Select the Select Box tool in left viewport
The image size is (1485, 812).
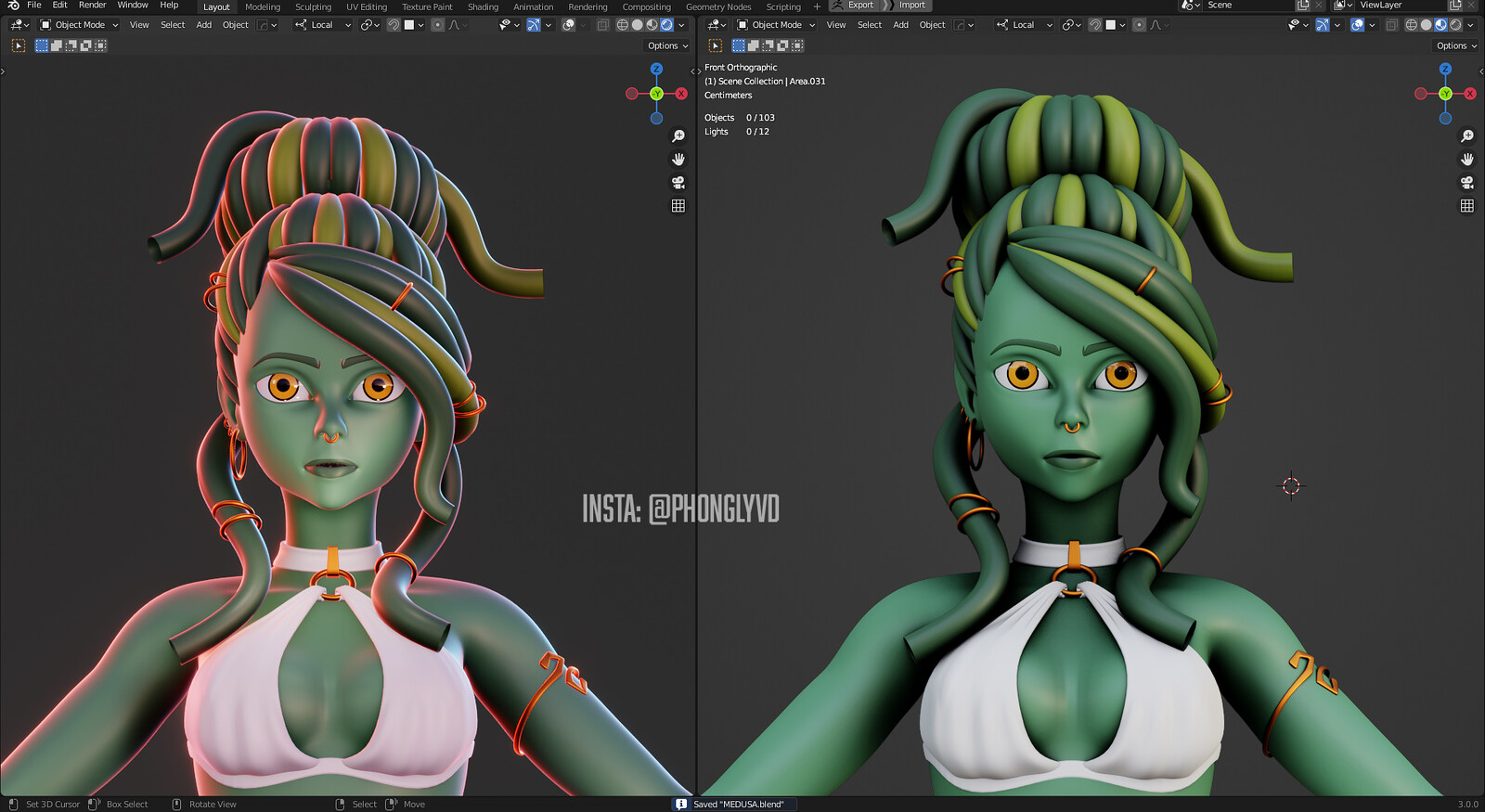click(x=19, y=45)
